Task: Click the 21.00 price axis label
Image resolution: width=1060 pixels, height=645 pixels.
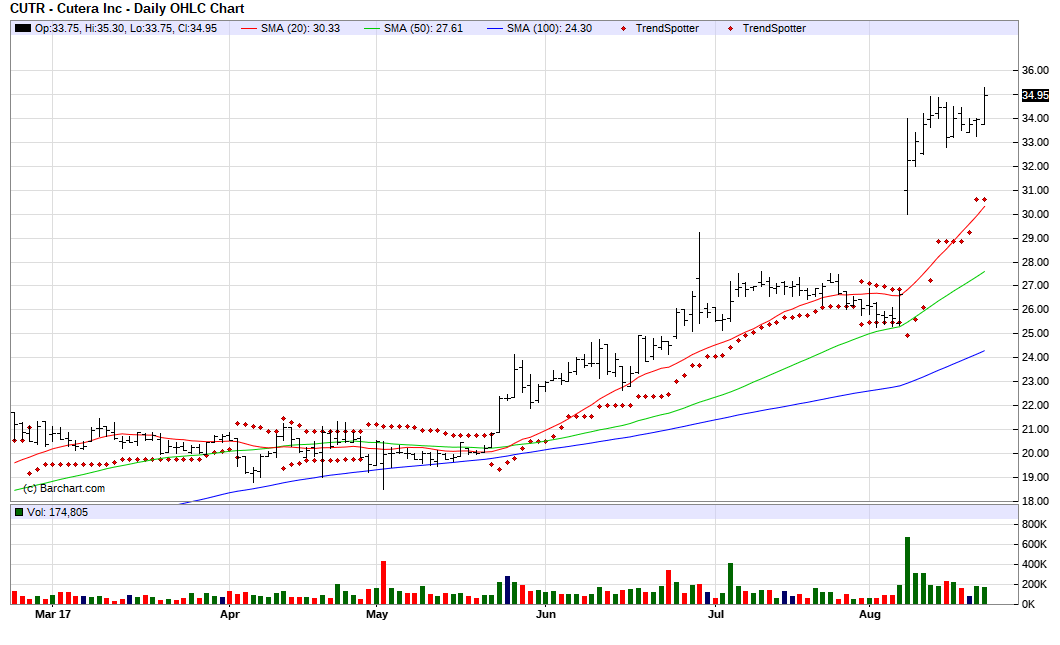Action: pos(1035,429)
